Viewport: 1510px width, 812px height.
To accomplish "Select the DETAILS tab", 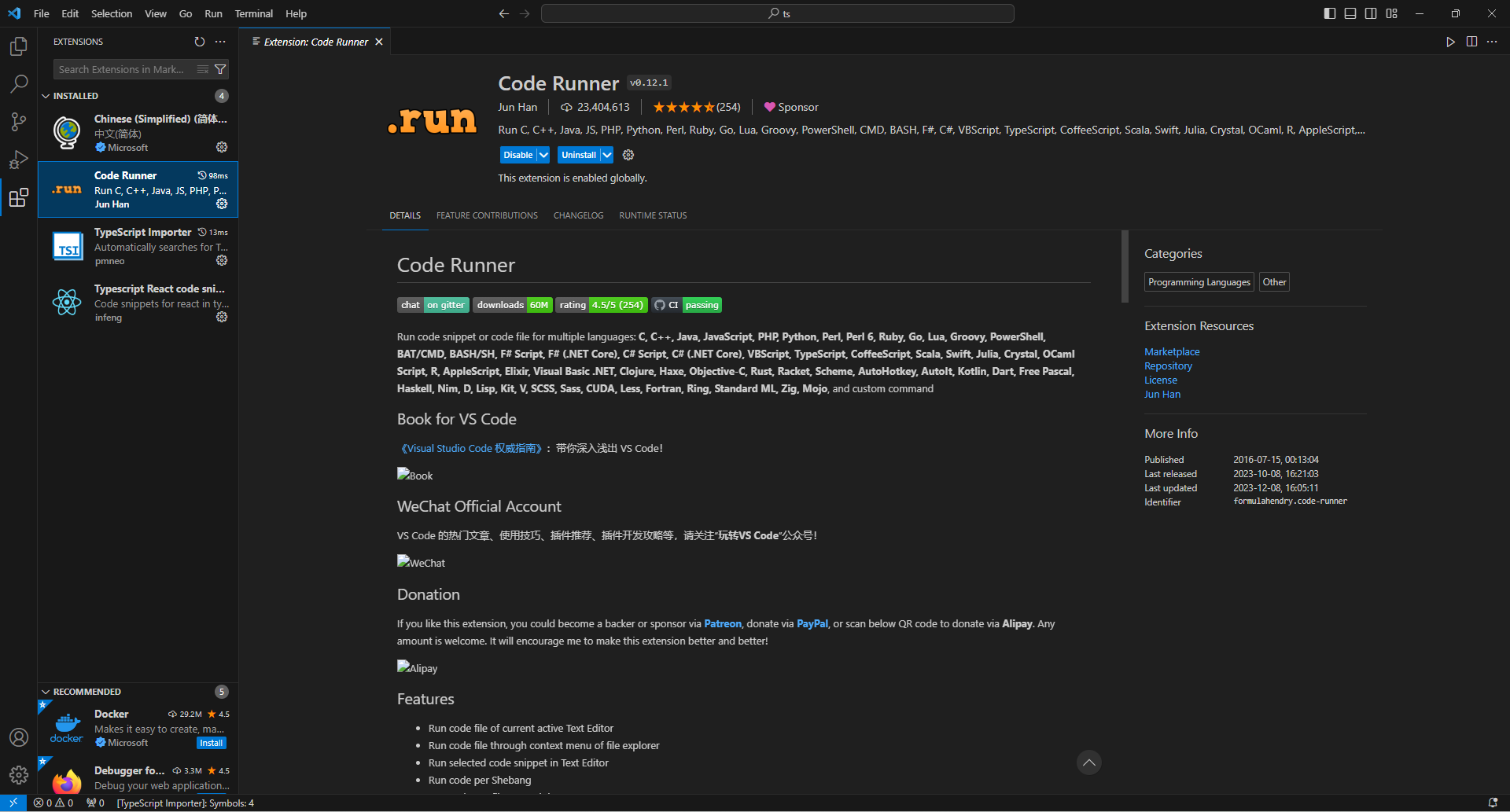I will pos(405,215).
